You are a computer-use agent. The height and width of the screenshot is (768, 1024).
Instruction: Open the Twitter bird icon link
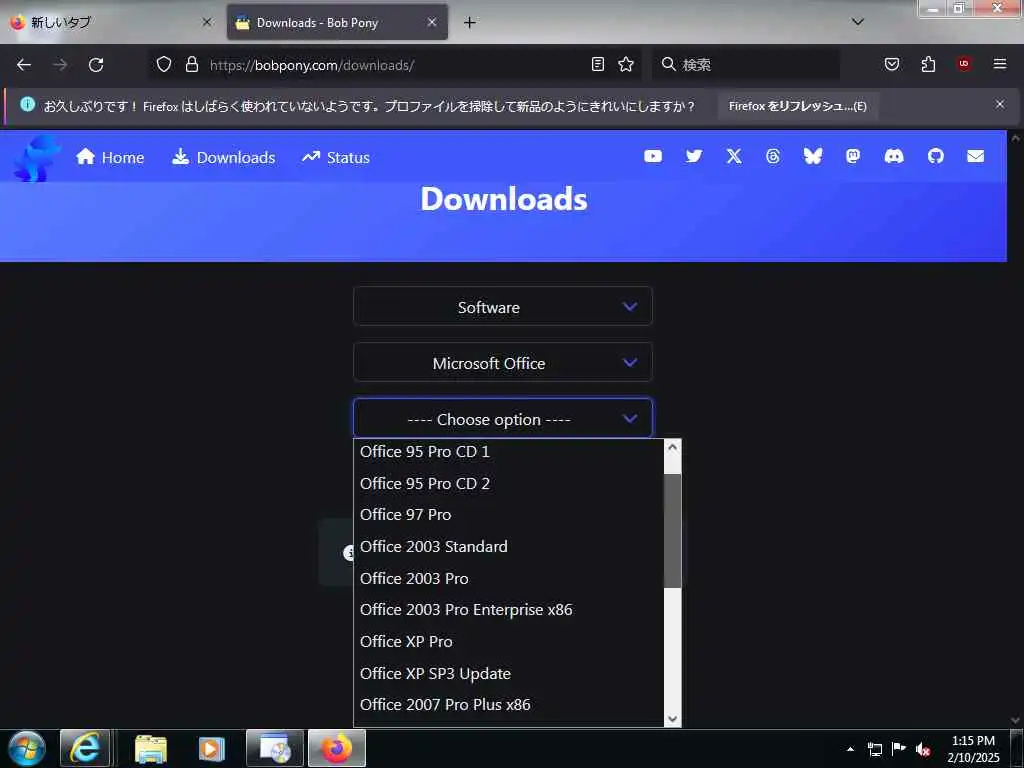(x=694, y=156)
